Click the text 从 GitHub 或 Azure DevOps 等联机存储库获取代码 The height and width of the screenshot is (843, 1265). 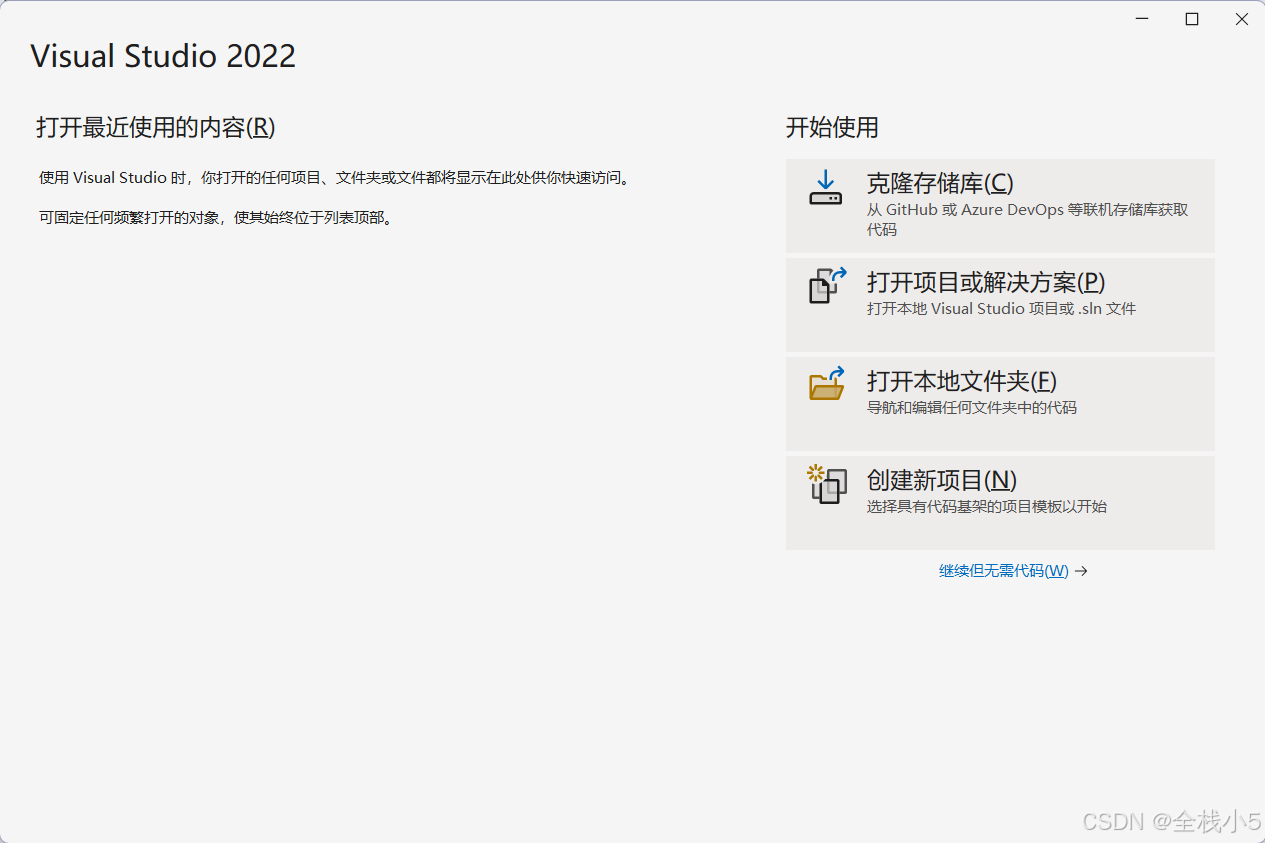coord(1027,220)
